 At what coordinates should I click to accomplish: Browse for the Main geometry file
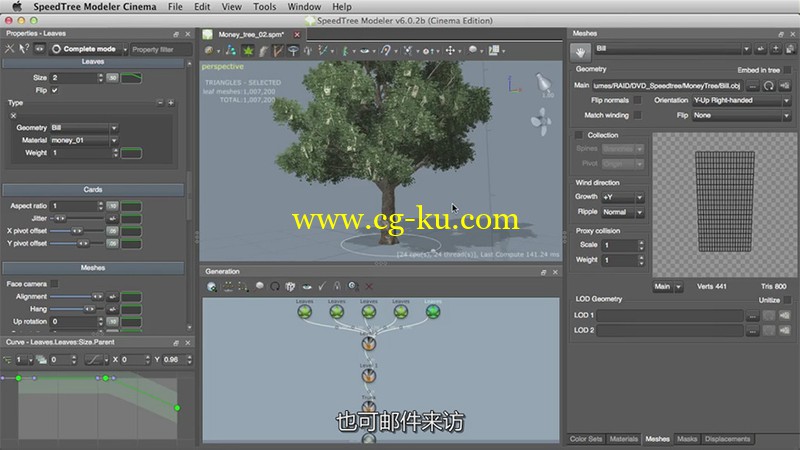tap(753, 86)
